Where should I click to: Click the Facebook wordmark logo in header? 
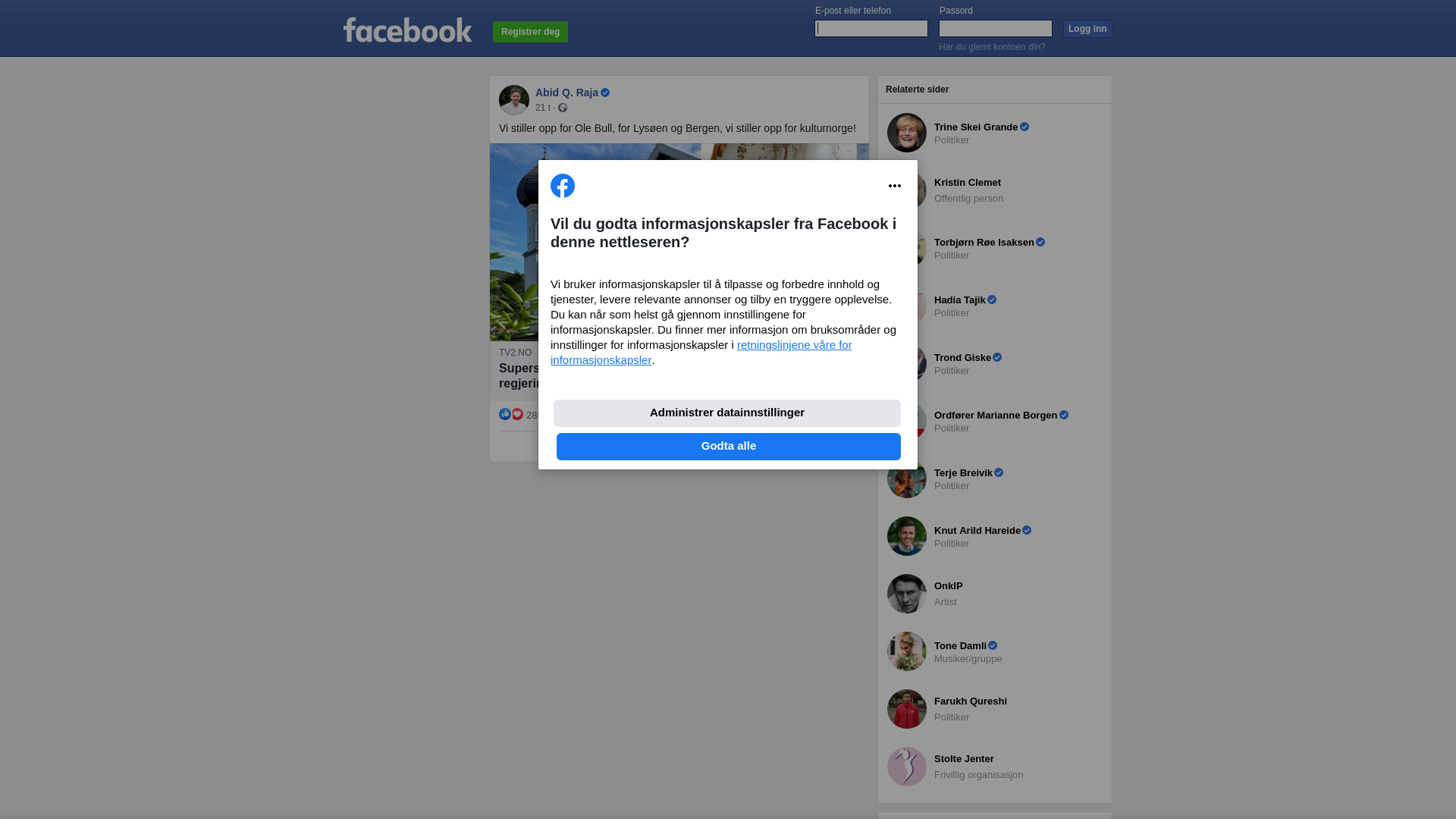click(x=407, y=30)
